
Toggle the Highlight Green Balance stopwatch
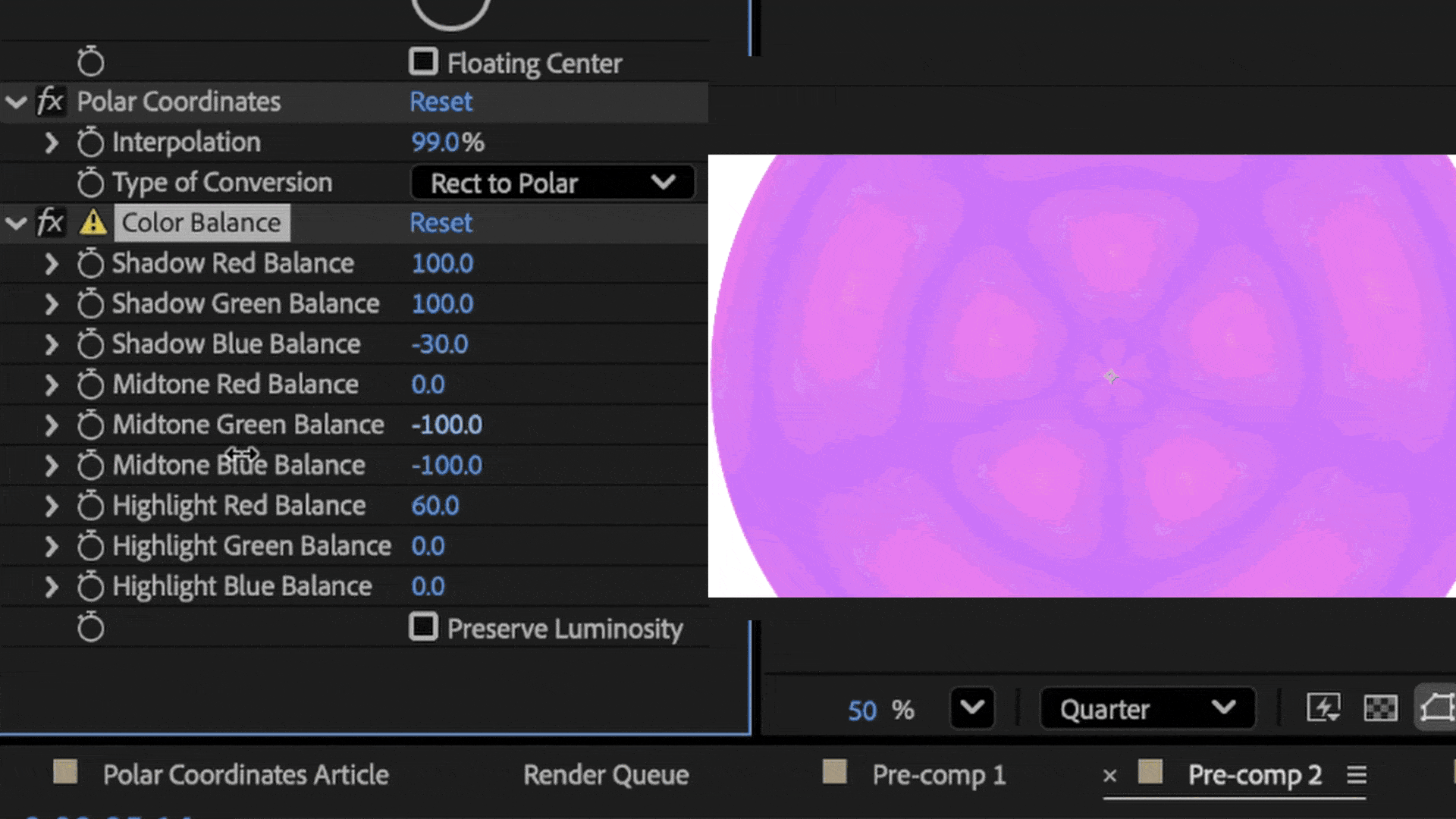[90, 545]
